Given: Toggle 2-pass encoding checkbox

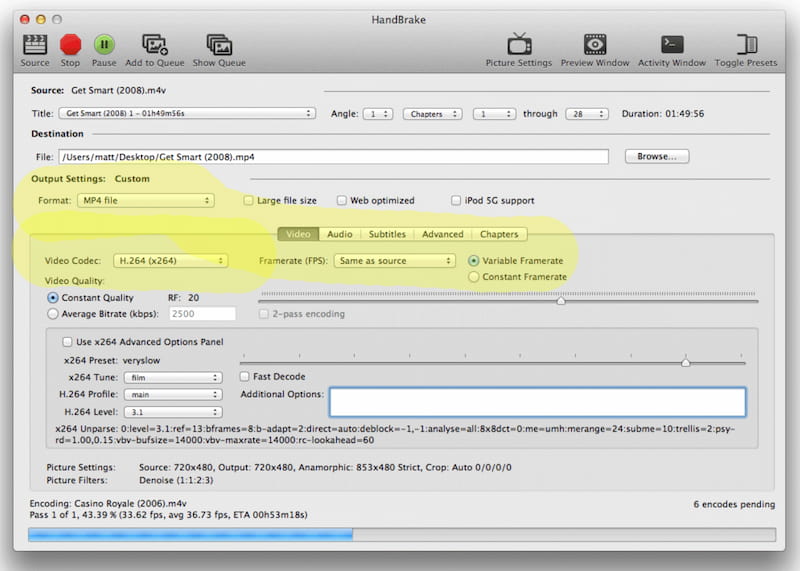Looking at the screenshot, I should tap(263, 314).
